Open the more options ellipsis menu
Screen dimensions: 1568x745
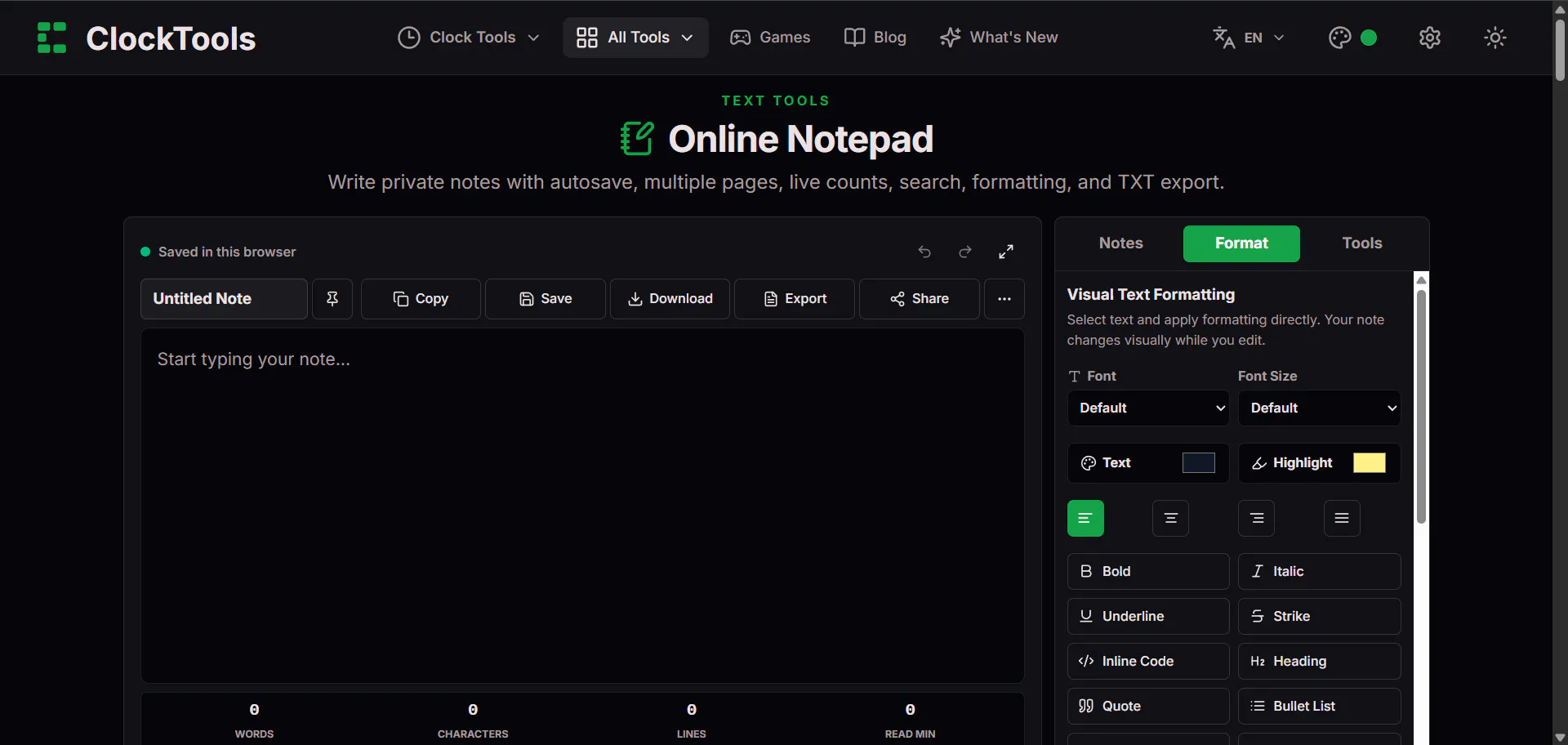click(x=1004, y=299)
